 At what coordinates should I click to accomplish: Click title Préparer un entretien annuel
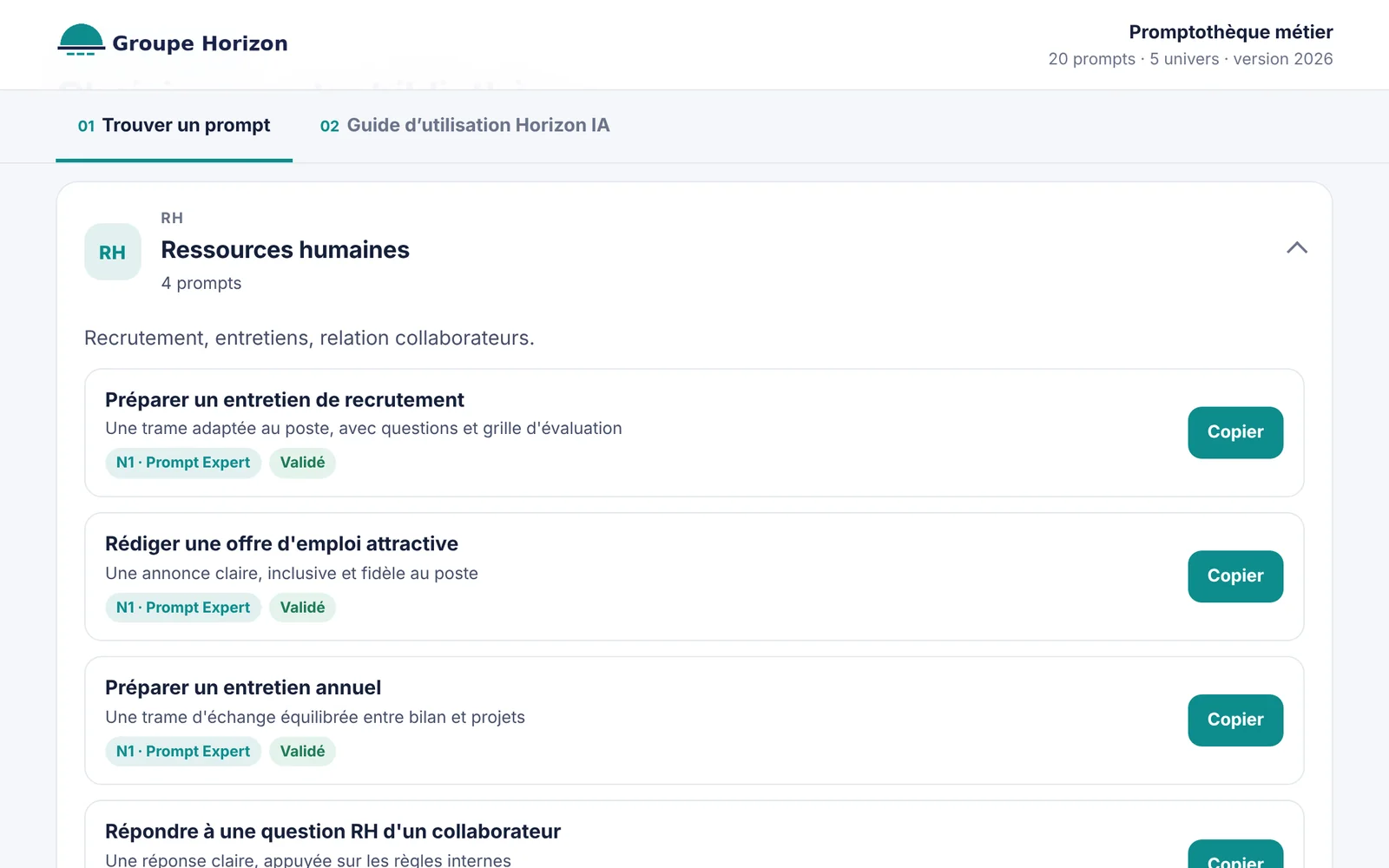(x=243, y=688)
